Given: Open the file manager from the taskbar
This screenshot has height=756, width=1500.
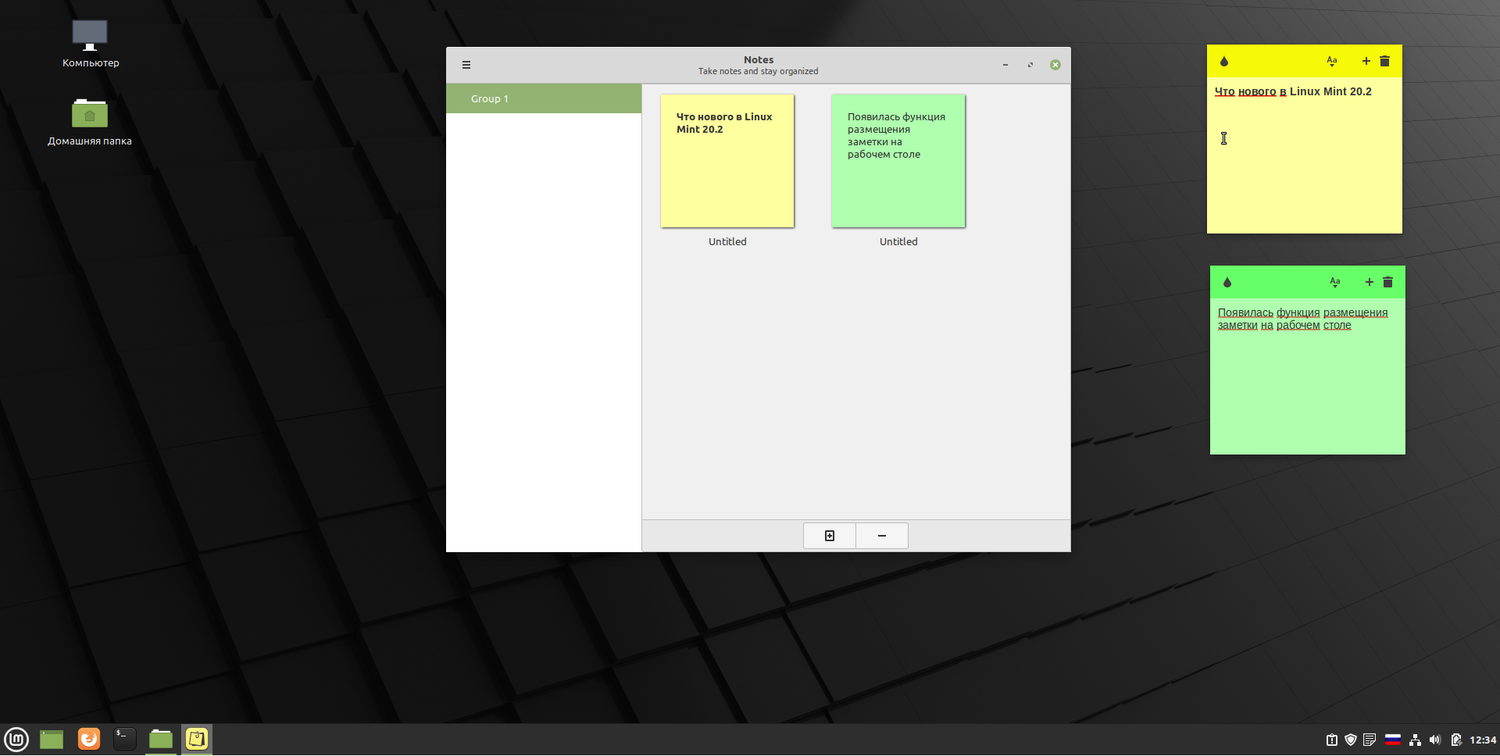Looking at the screenshot, I should (161, 739).
